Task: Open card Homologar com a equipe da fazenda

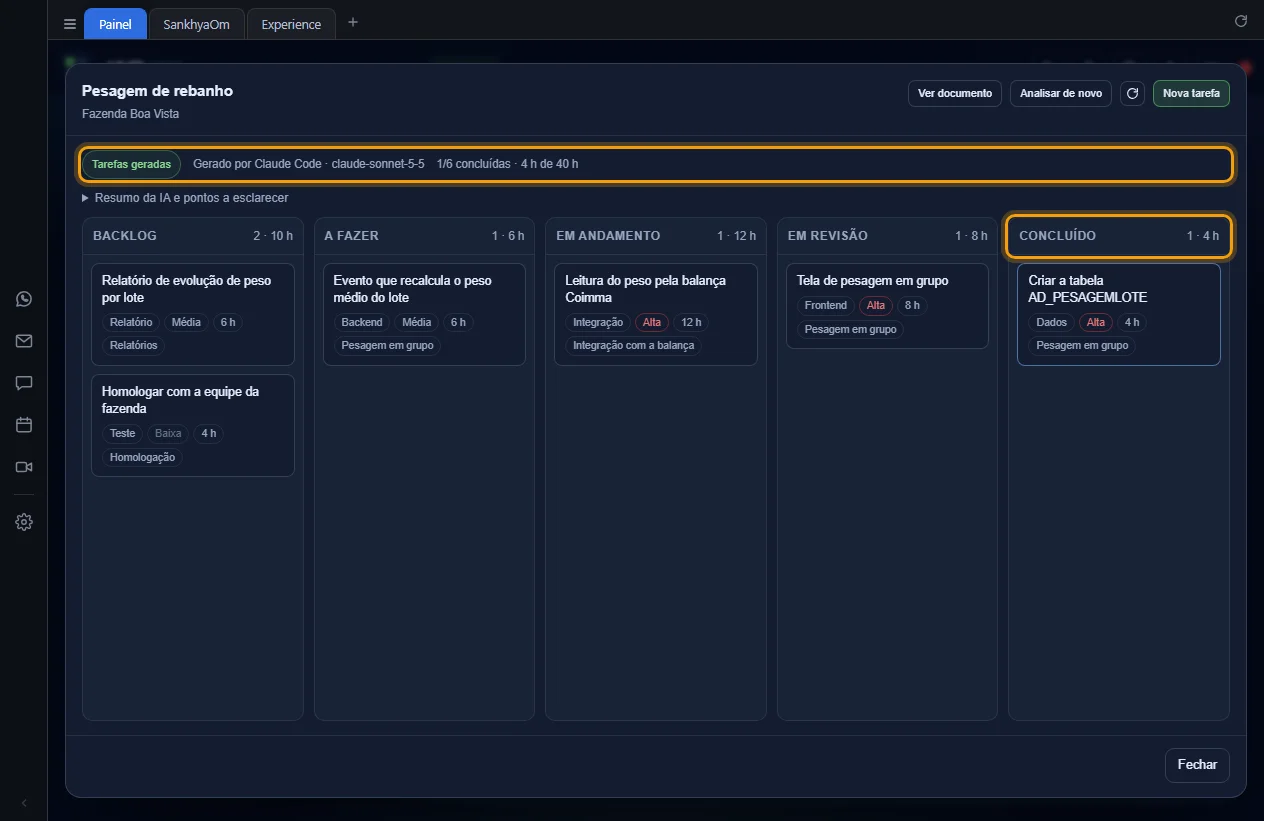Action: (193, 425)
